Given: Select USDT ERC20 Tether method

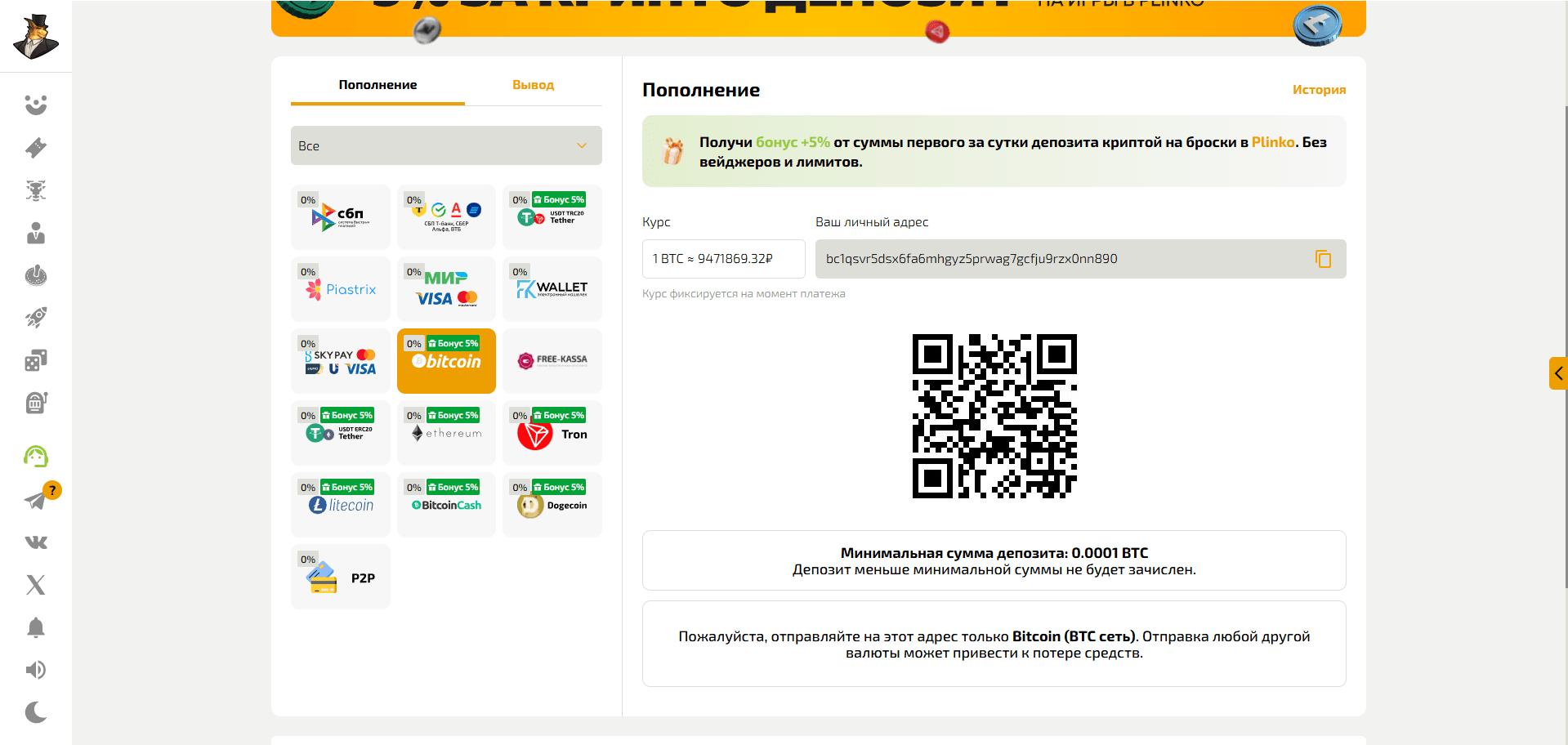Looking at the screenshot, I should click(341, 433).
